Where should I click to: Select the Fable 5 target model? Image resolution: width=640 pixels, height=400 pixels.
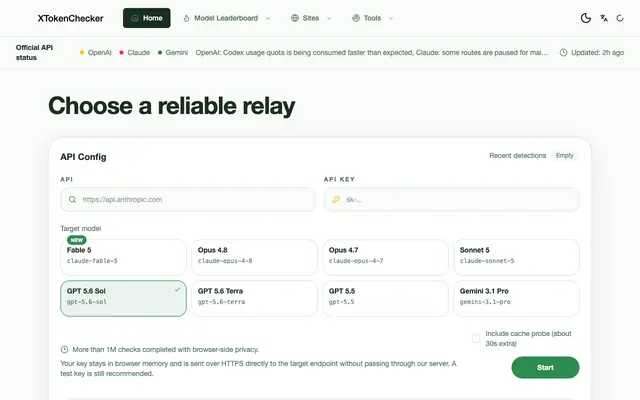123,257
